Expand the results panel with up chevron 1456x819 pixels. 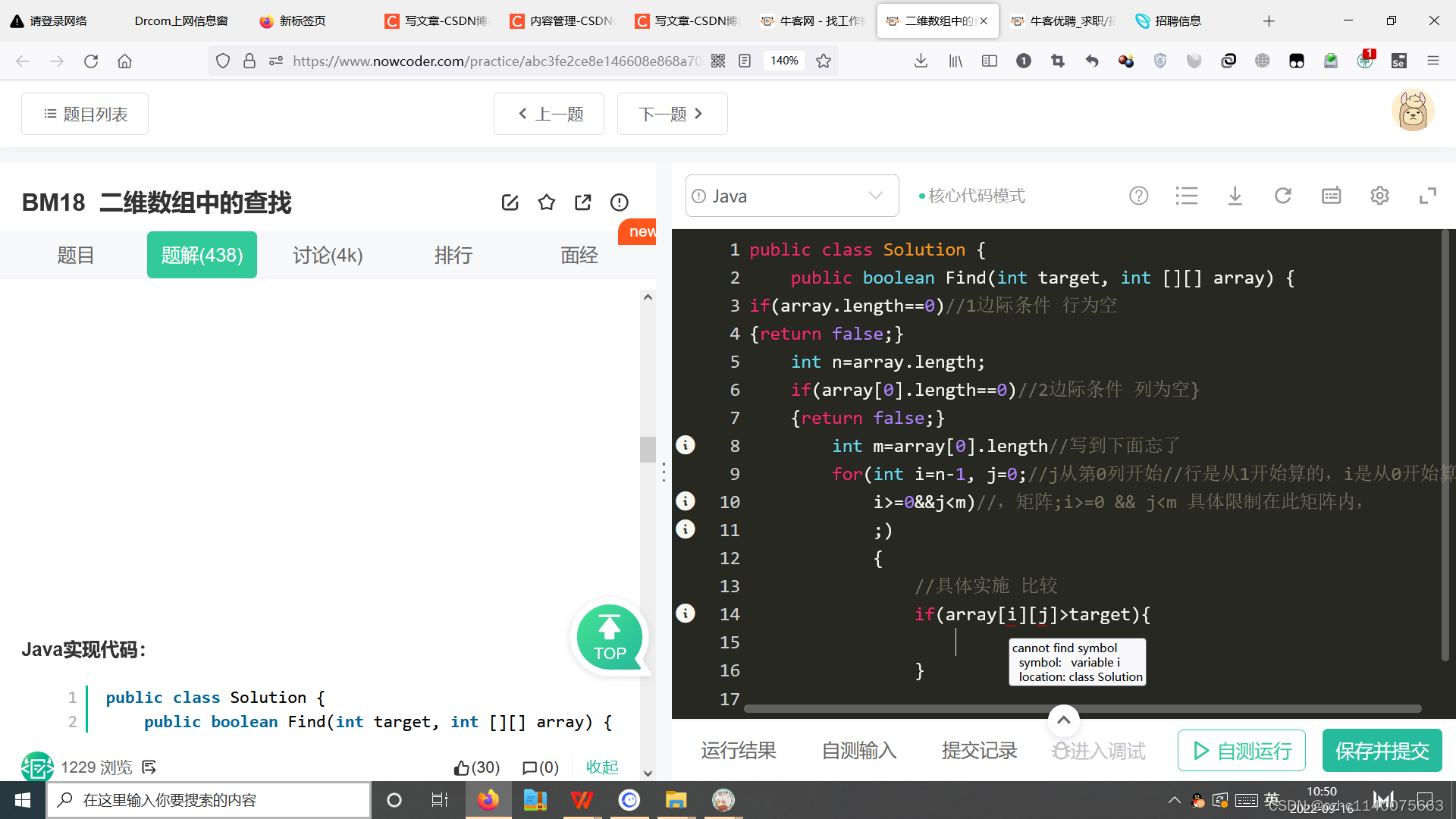click(x=1063, y=720)
